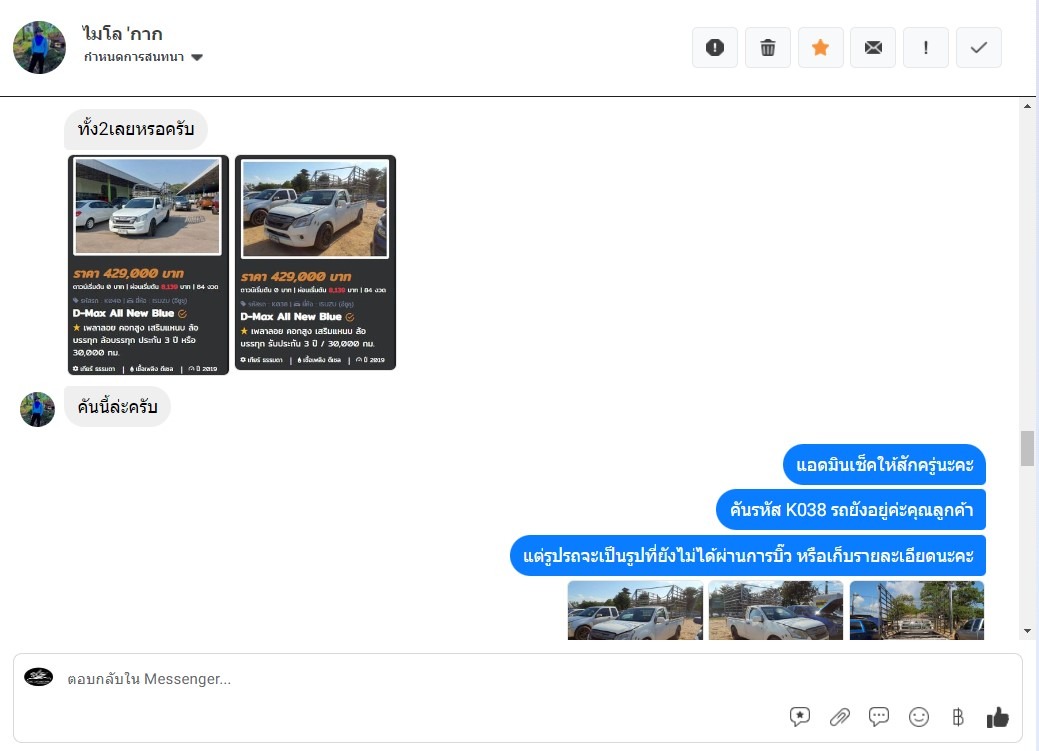Select message mentioning K038
This screenshot has width=1039, height=751.
(x=851, y=510)
